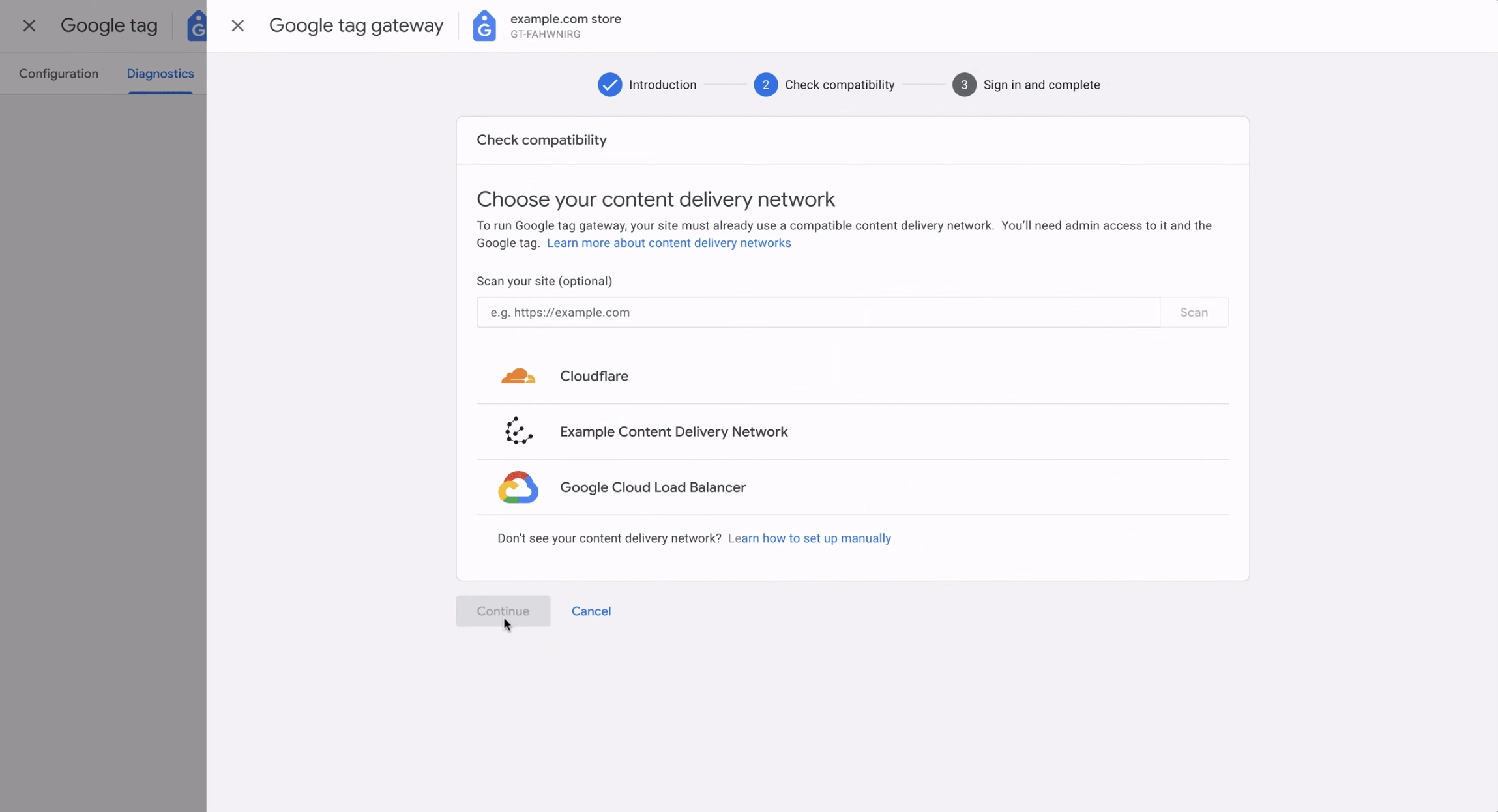
Task: Switch to the Diagnostics tab
Action: click(160, 74)
